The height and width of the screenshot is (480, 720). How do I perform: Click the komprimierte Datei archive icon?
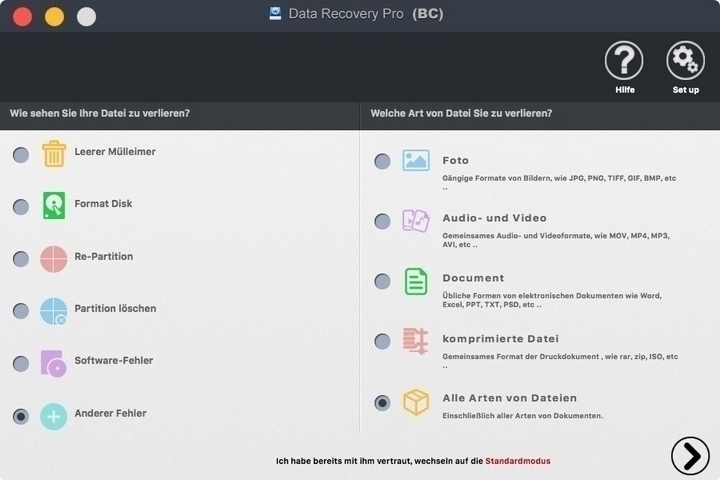pos(416,341)
